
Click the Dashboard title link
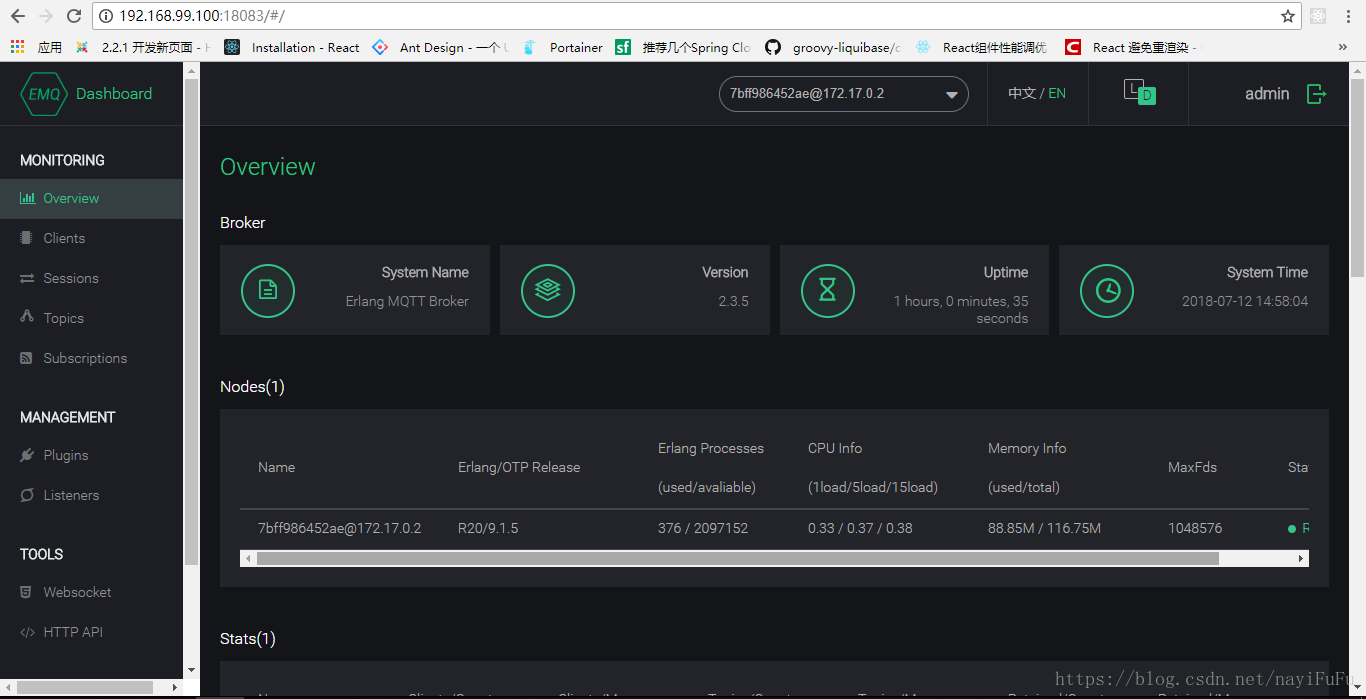tap(114, 94)
